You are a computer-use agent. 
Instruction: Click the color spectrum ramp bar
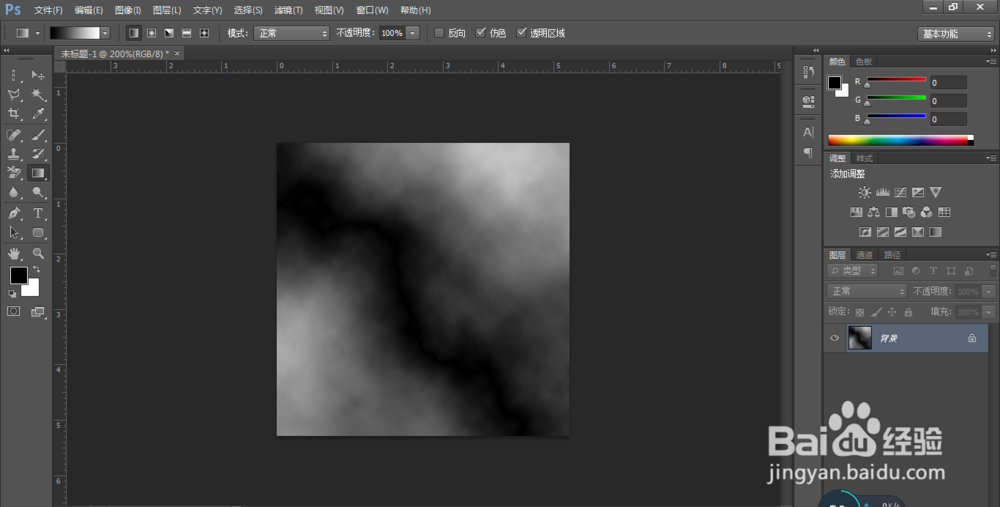coord(901,140)
